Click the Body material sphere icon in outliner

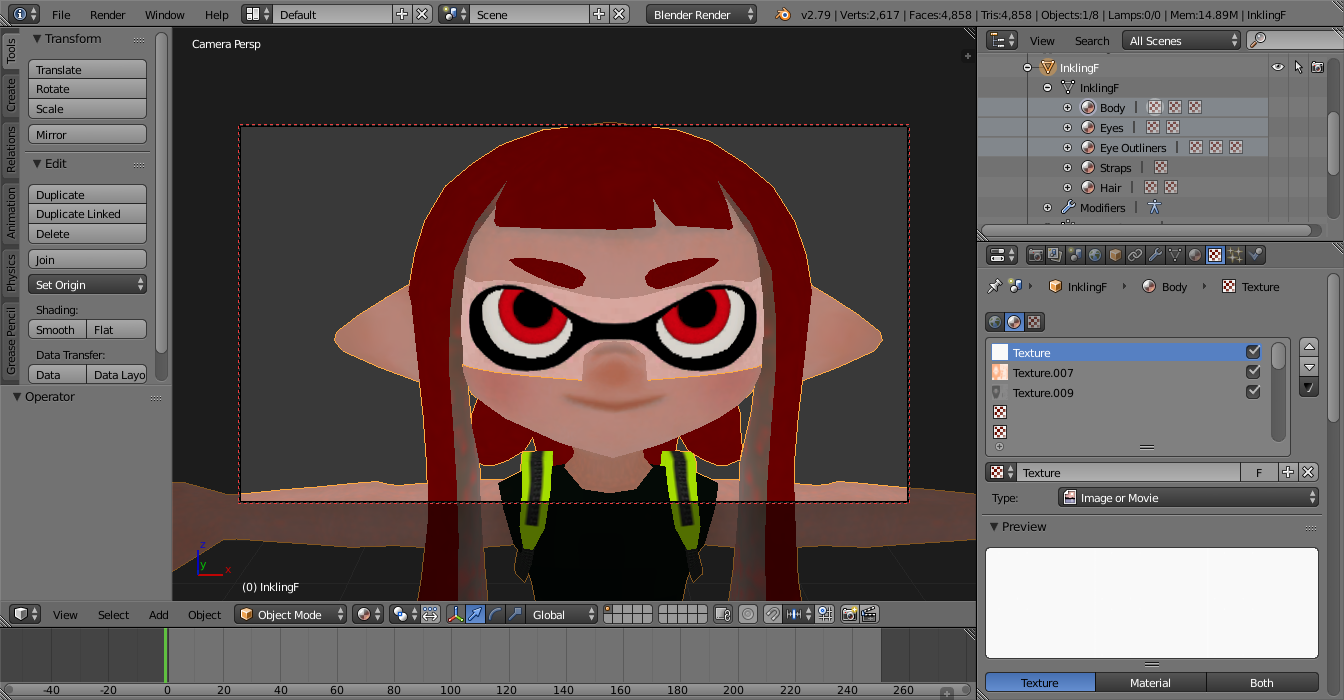[1089, 108]
